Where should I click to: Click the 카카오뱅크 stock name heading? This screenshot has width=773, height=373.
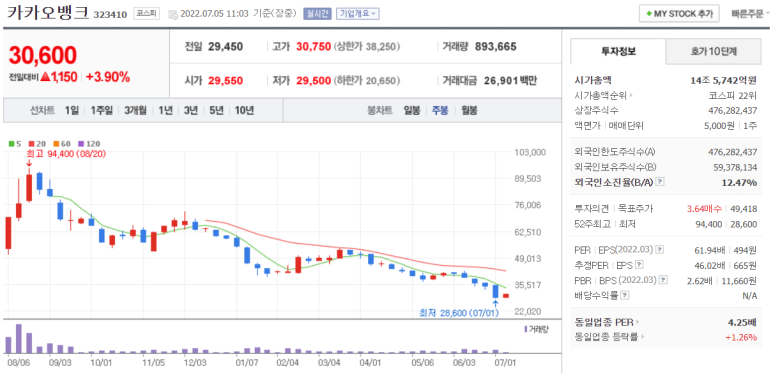click(x=48, y=13)
